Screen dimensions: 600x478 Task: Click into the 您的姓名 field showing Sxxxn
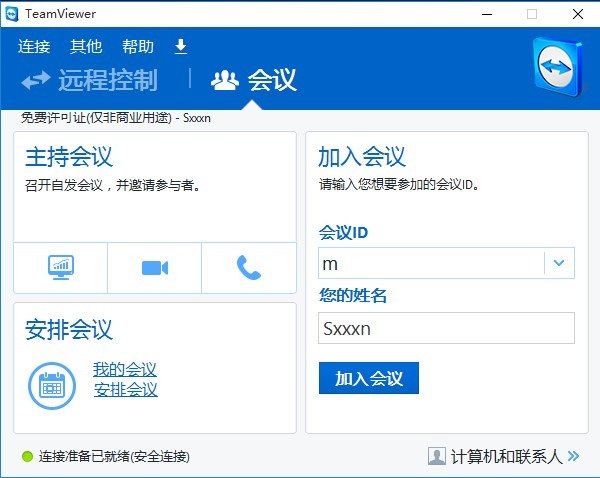click(446, 328)
